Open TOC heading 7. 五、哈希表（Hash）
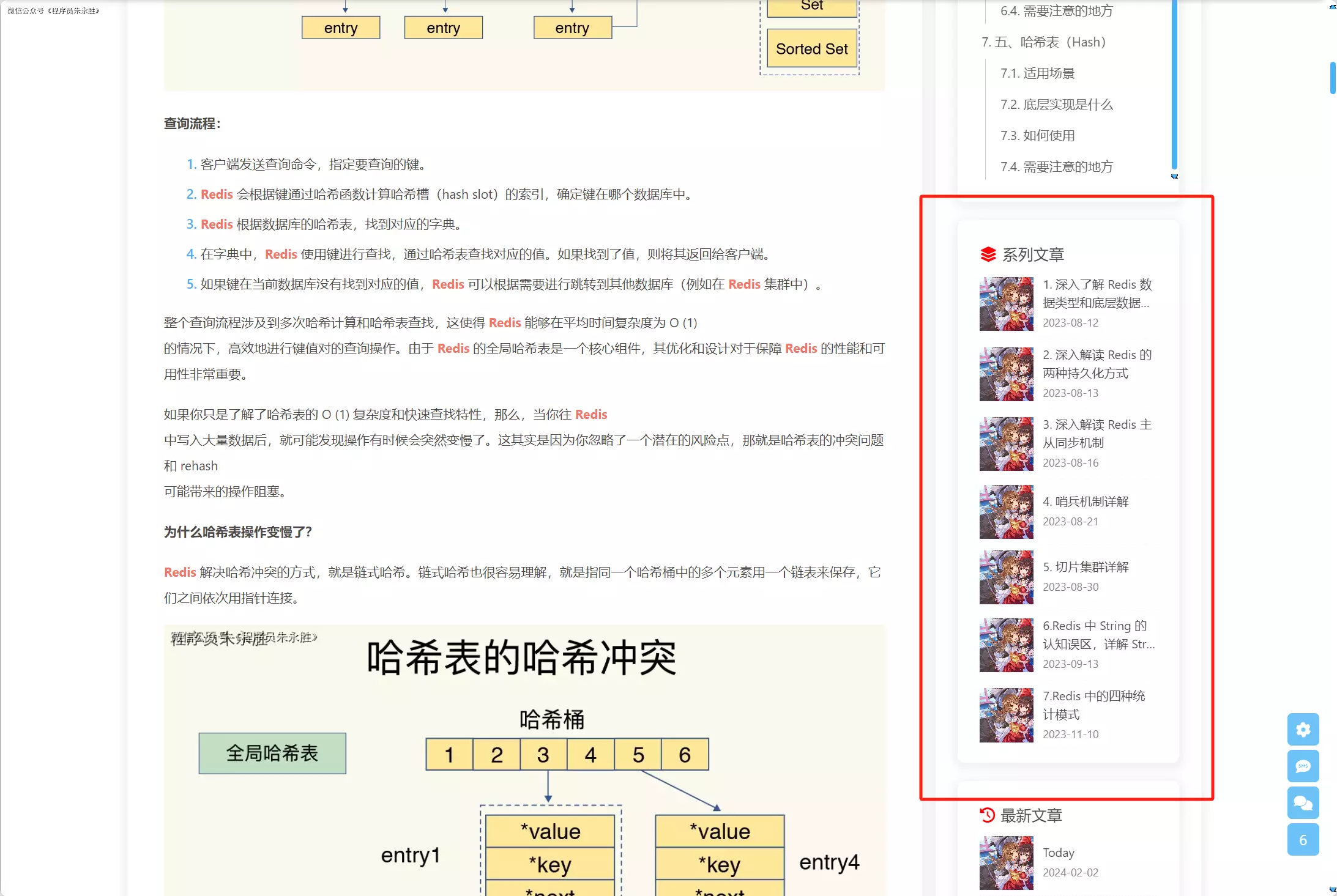The image size is (1337, 896). pyautogui.click(x=1043, y=42)
